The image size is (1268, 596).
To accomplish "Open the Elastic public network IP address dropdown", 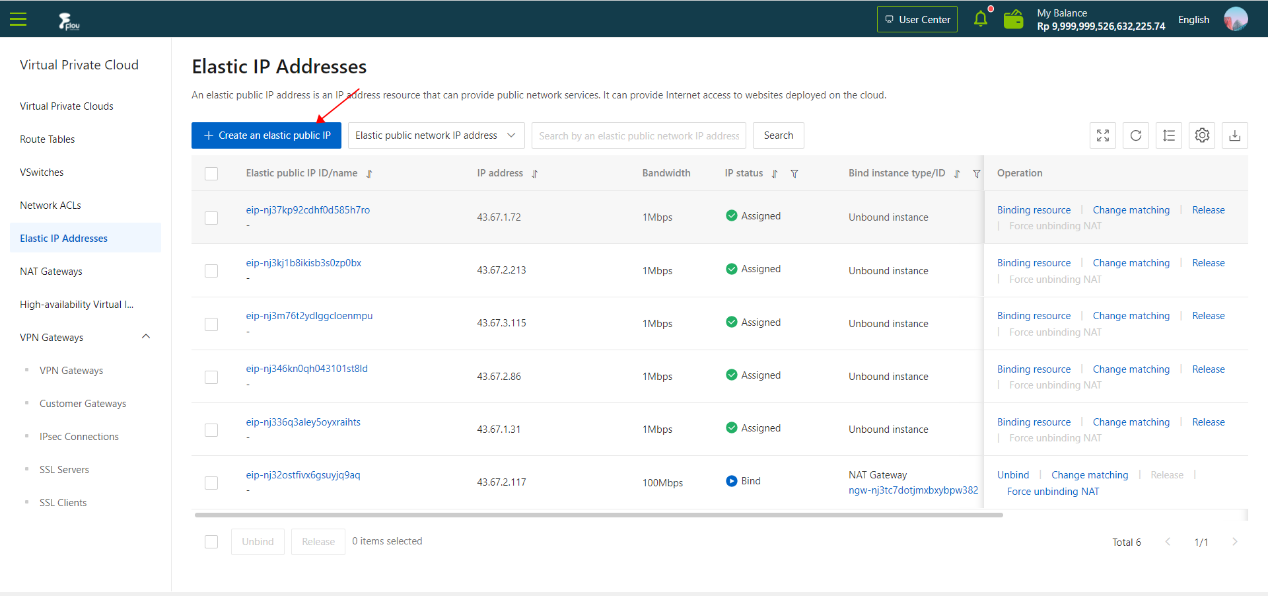I will coord(437,136).
